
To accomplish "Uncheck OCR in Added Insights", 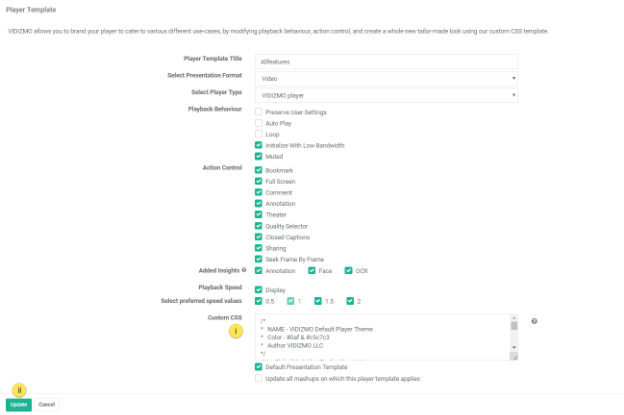I will [x=348, y=270].
